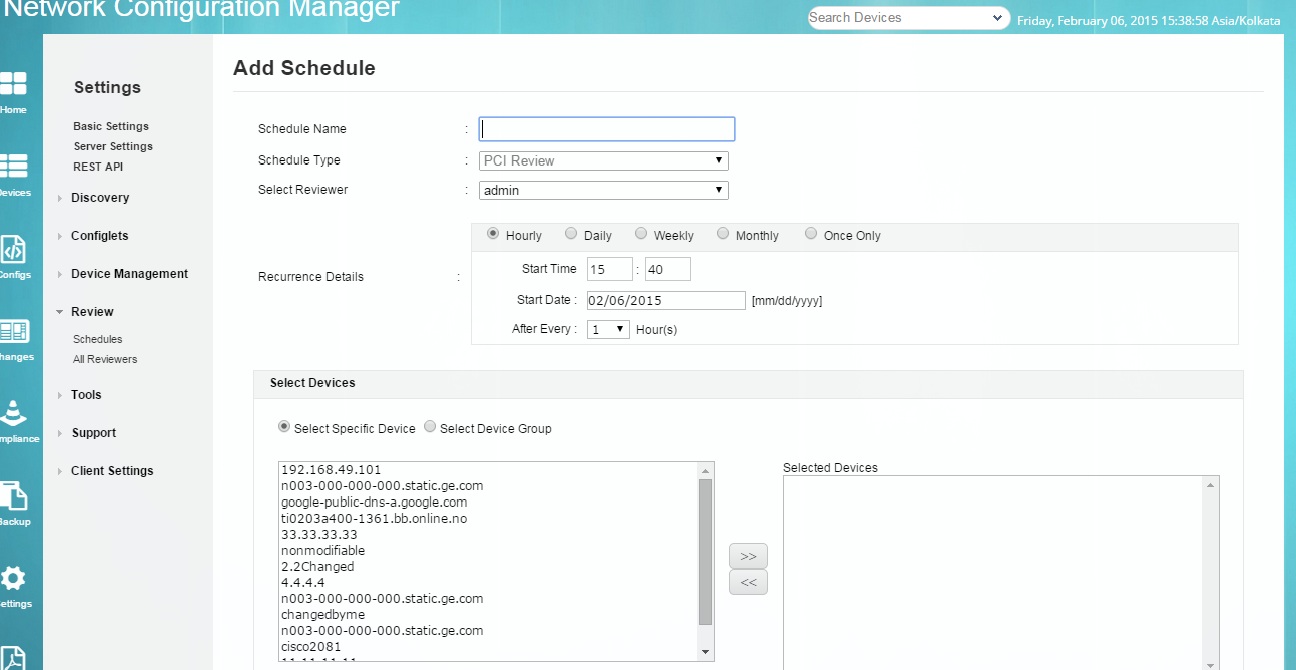Select device 33.33.33.33 in the list
The height and width of the screenshot is (670, 1296).
click(x=319, y=534)
